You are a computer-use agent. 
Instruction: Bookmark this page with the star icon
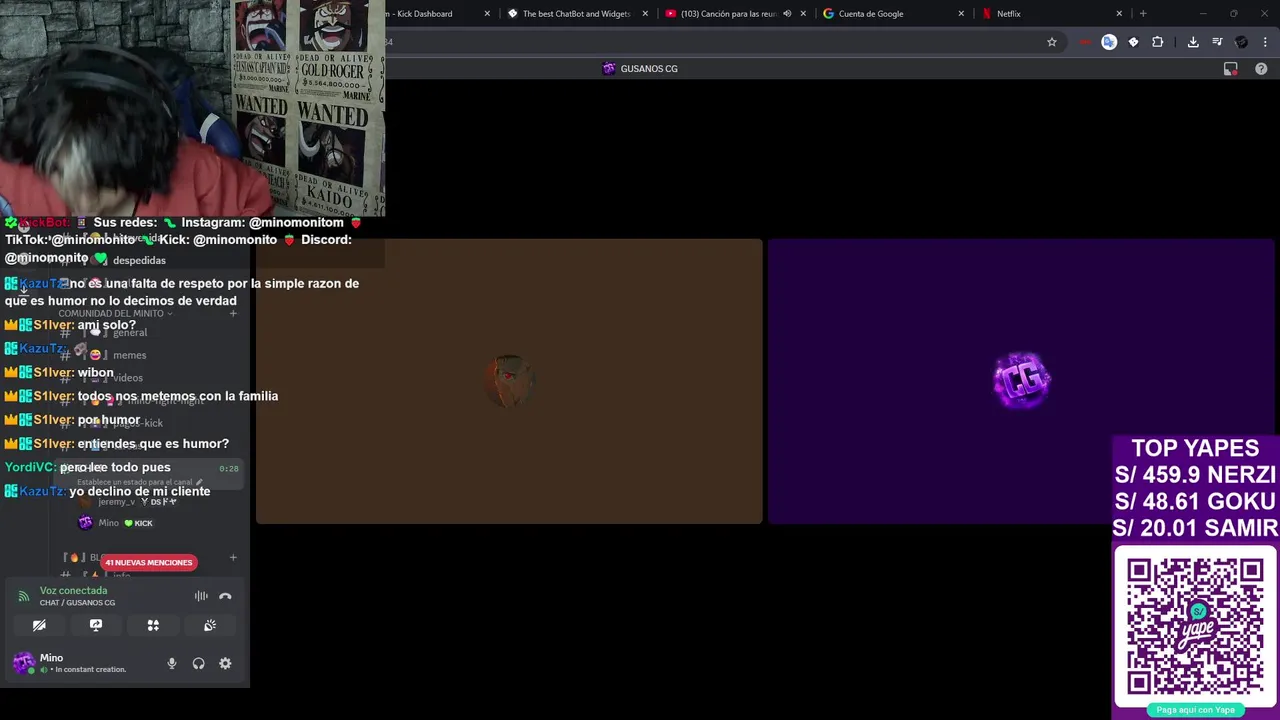tap(1052, 42)
